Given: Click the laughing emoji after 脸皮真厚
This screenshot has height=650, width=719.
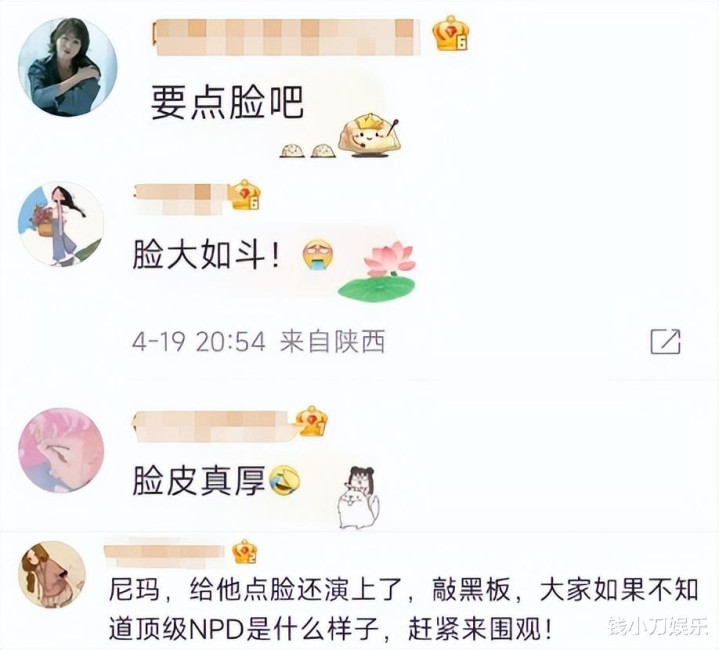Looking at the screenshot, I should [284, 480].
